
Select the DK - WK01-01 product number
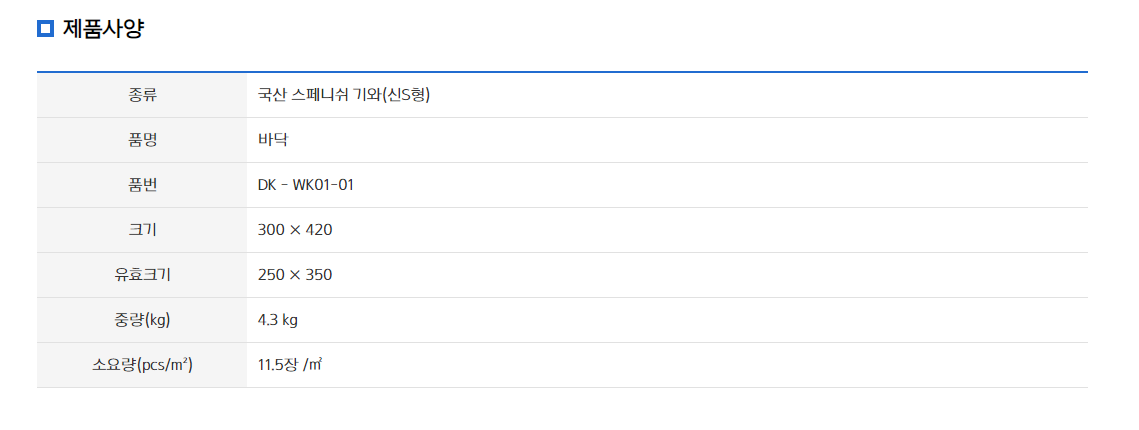click(x=306, y=185)
